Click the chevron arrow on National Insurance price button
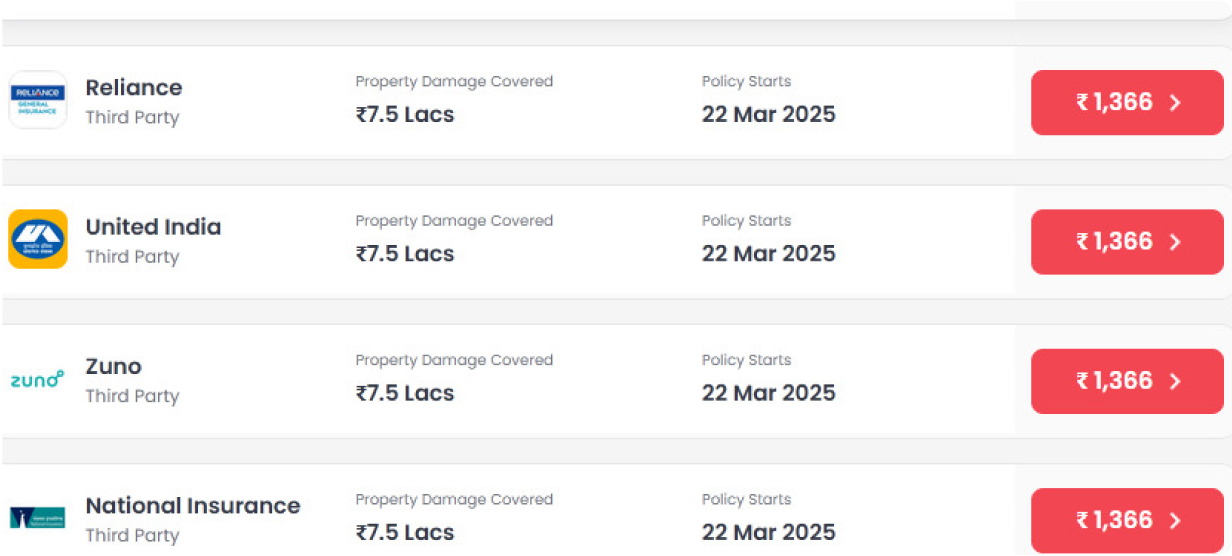This screenshot has width=1232, height=556. point(1175,520)
